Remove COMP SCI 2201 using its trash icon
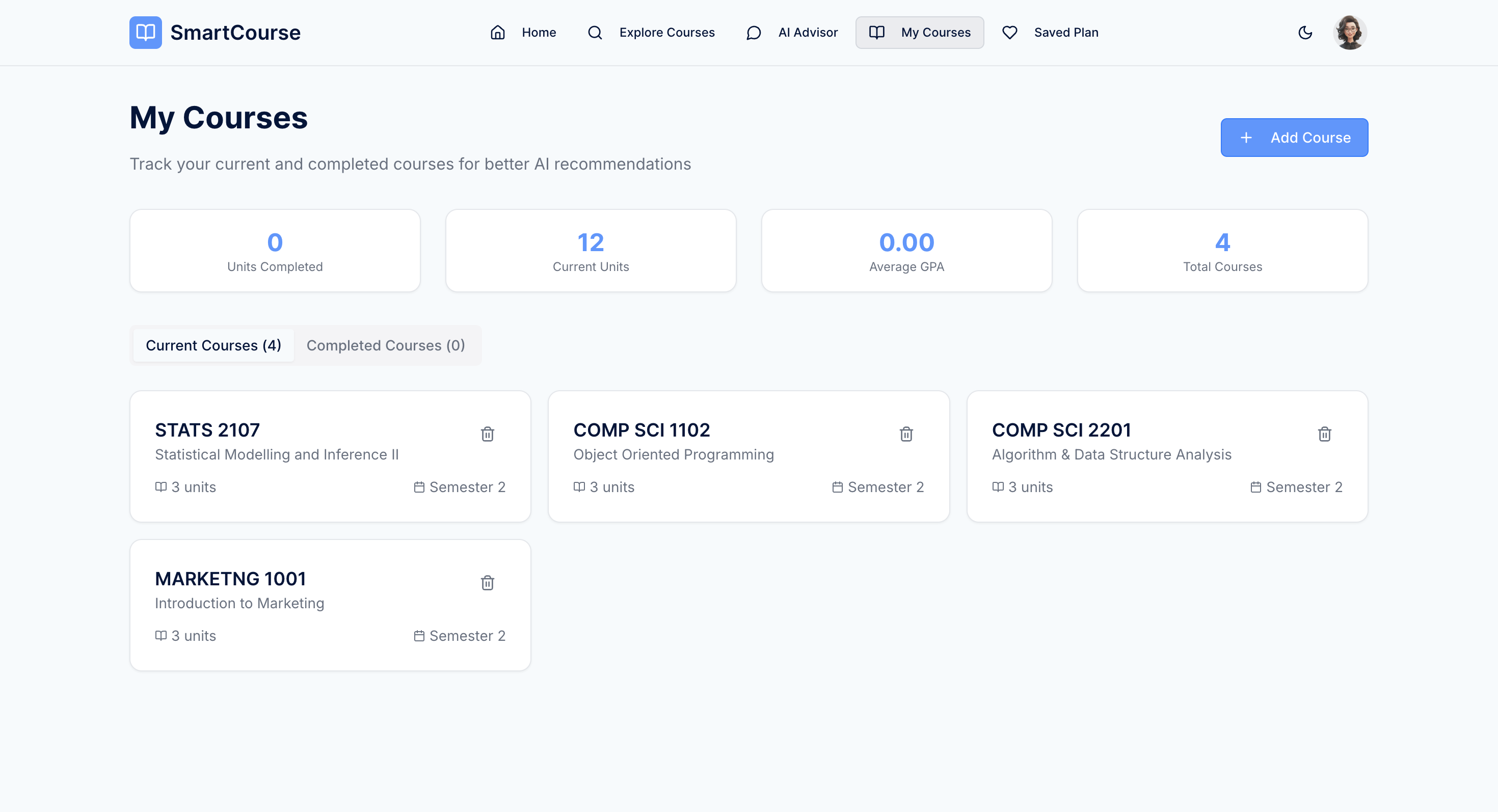This screenshot has width=1498, height=812. click(x=1324, y=434)
